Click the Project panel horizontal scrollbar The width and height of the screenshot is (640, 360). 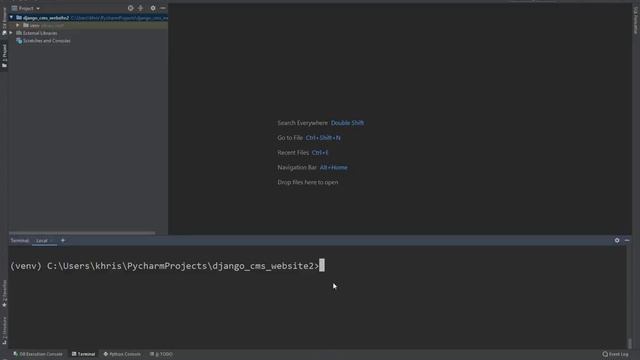coord(82,233)
